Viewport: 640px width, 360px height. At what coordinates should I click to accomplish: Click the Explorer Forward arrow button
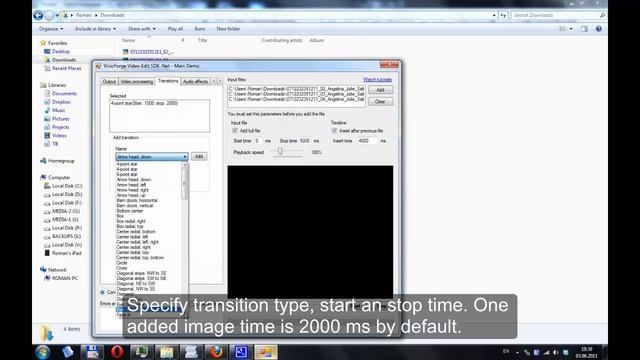tap(49, 16)
